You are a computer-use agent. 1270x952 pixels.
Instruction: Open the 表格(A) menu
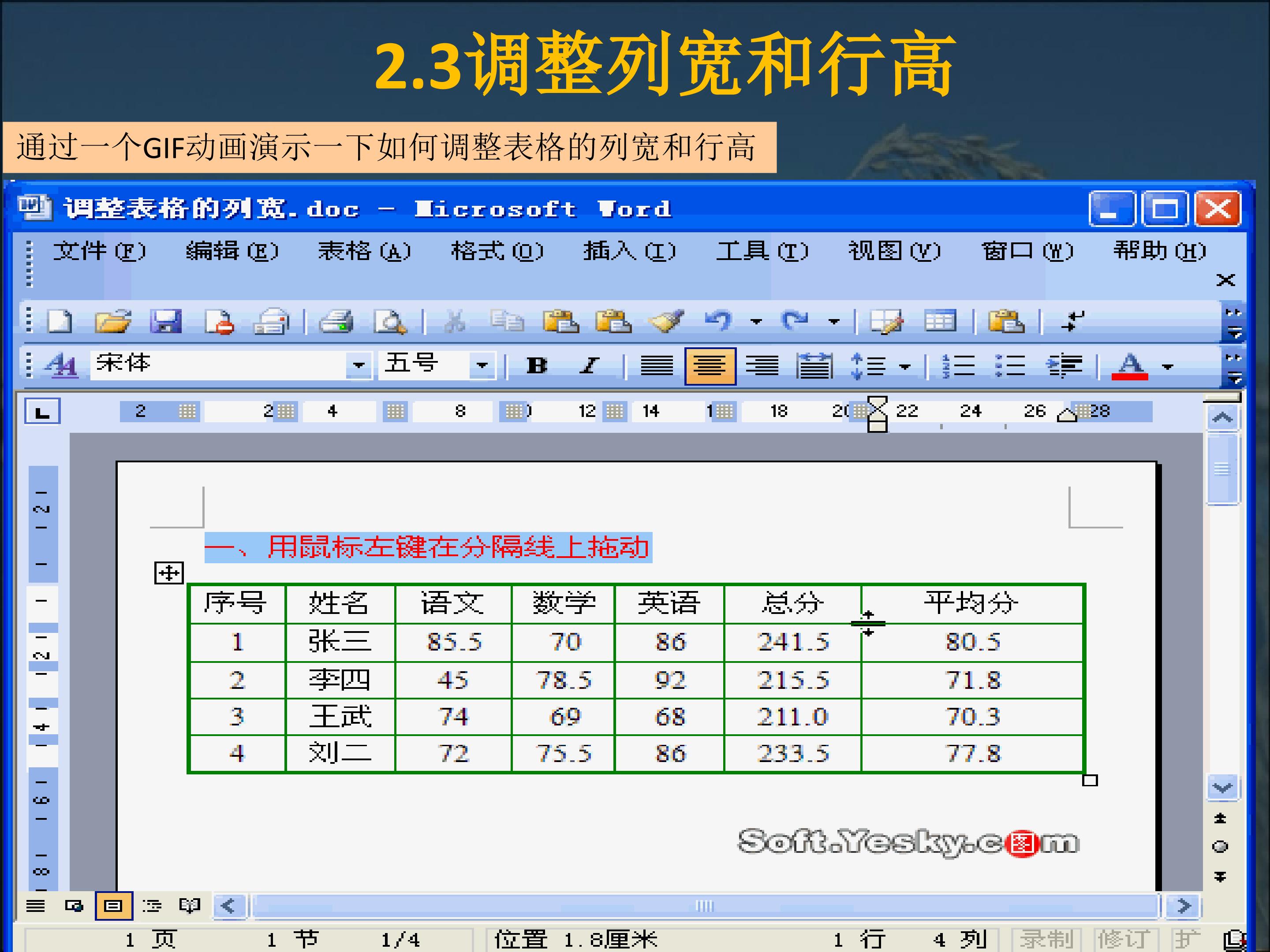click(x=364, y=251)
